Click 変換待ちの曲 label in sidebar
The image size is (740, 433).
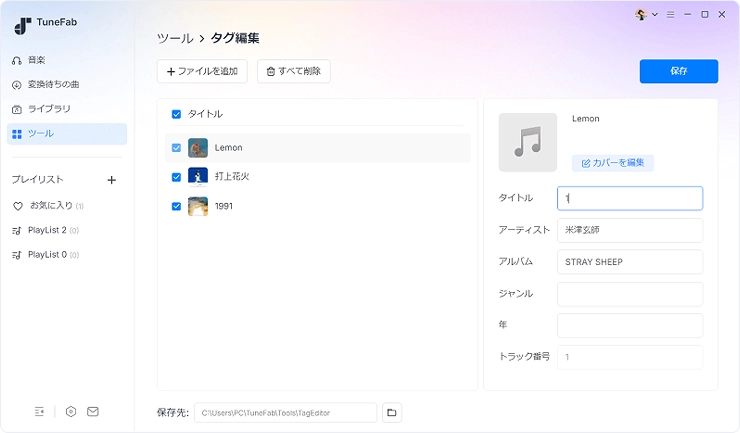[53, 85]
